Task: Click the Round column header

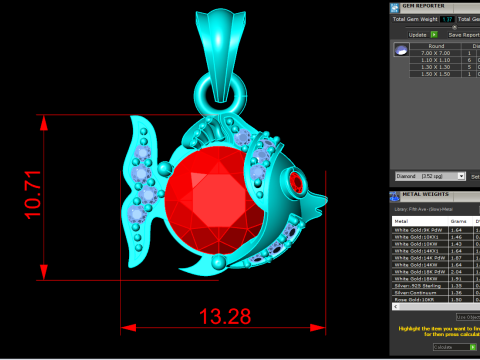Action: [x=436, y=46]
